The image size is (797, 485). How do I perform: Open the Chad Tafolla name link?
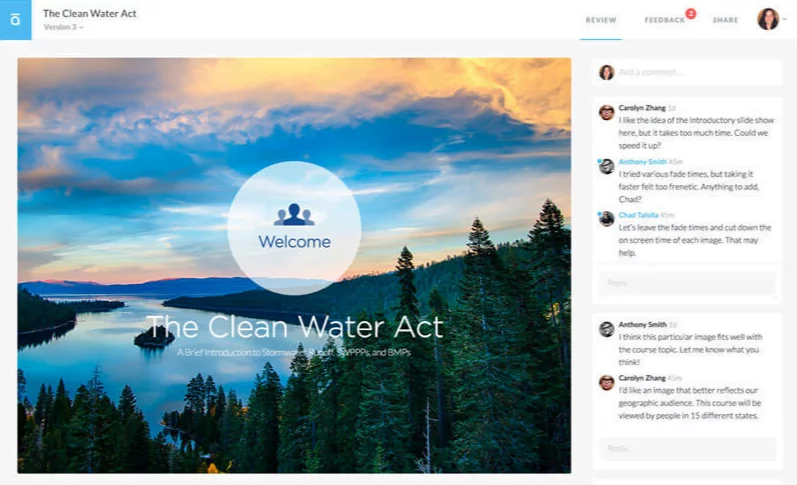[x=638, y=215]
